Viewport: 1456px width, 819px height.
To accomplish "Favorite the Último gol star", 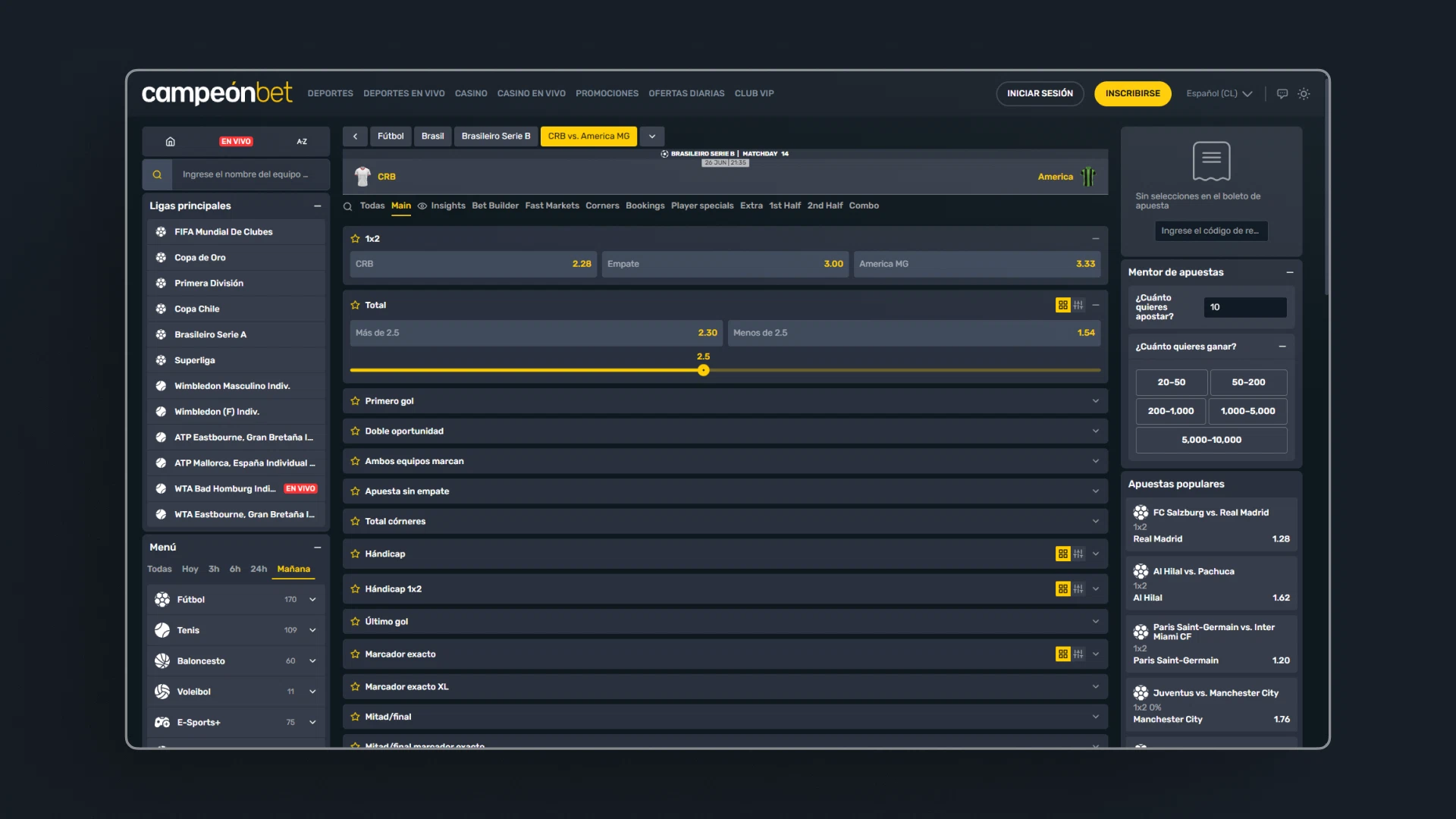I will pos(355,622).
